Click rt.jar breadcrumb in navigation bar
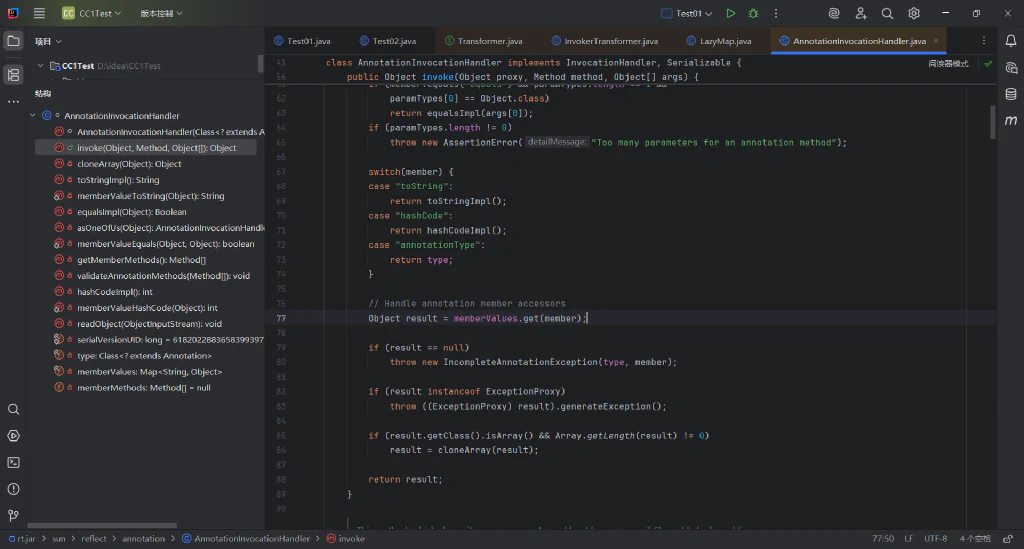 pyautogui.click(x=22, y=539)
